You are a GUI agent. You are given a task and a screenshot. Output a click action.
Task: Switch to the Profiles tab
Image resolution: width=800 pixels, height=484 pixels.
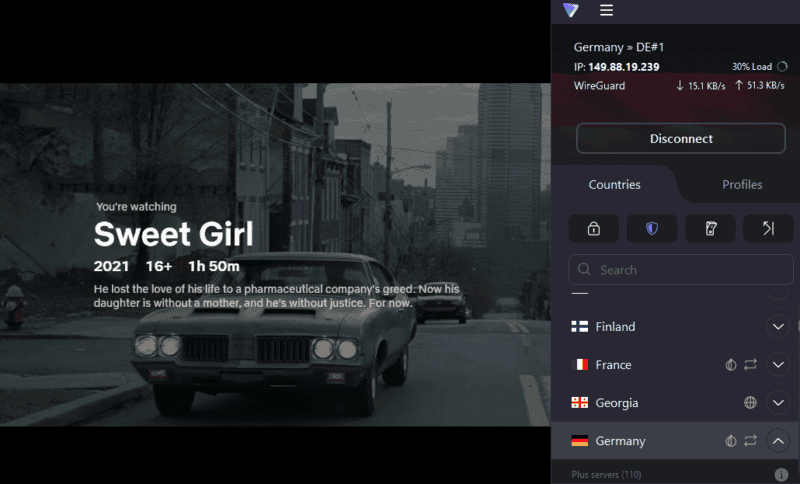pyautogui.click(x=742, y=185)
